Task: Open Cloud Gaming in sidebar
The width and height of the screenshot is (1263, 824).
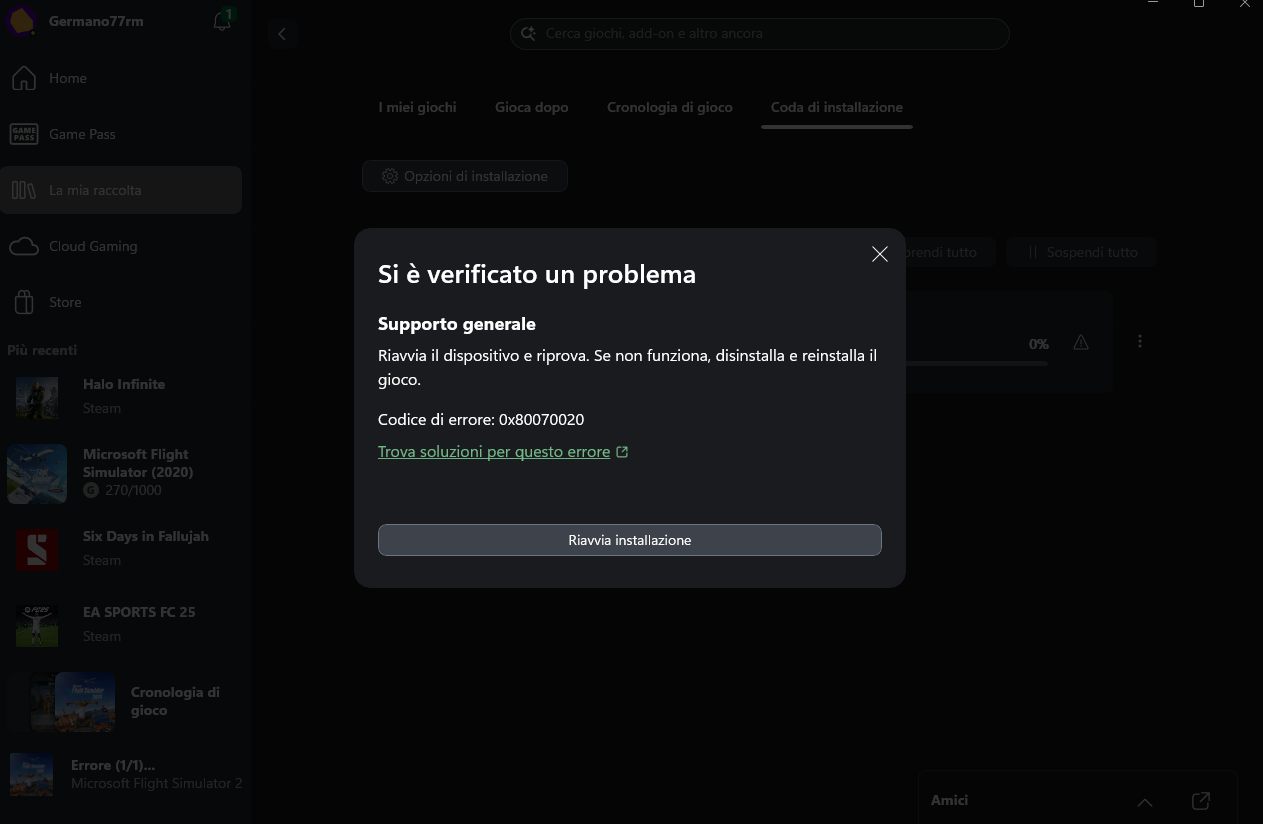Action: [x=93, y=246]
